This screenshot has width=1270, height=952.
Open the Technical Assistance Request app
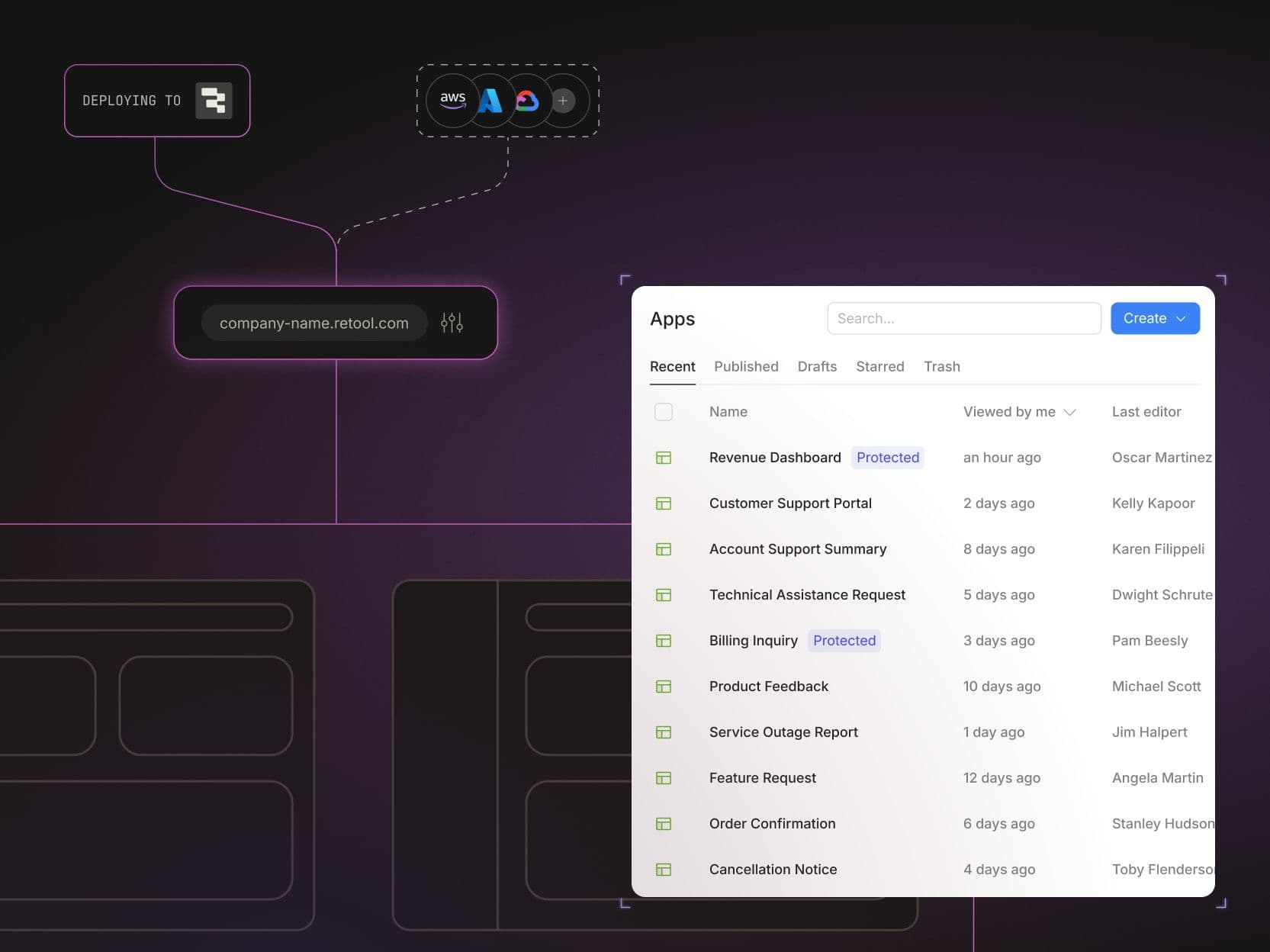[807, 595]
